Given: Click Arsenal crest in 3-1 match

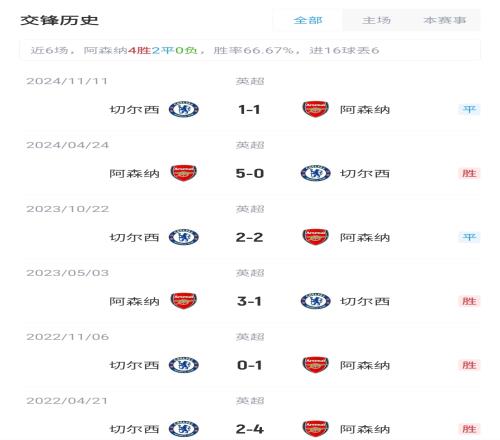Looking at the screenshot, I should coord(184,301).
